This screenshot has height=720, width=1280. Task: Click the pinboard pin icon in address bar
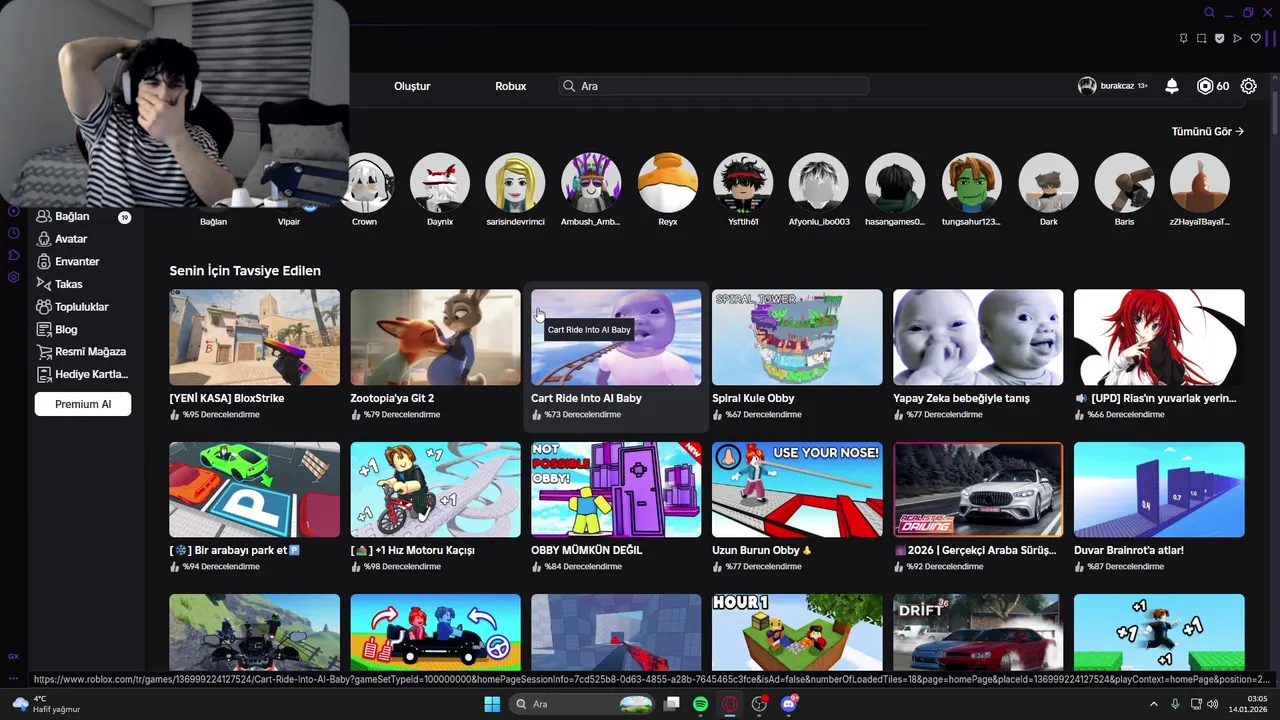pos(1183,38)
